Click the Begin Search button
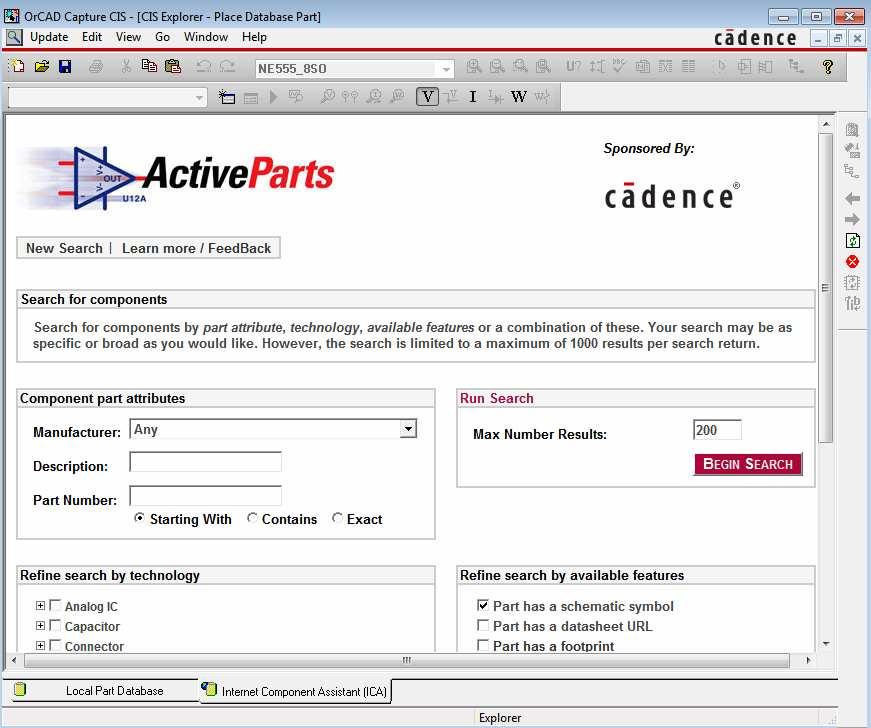 pyautogui.click(x=748, y=464)
